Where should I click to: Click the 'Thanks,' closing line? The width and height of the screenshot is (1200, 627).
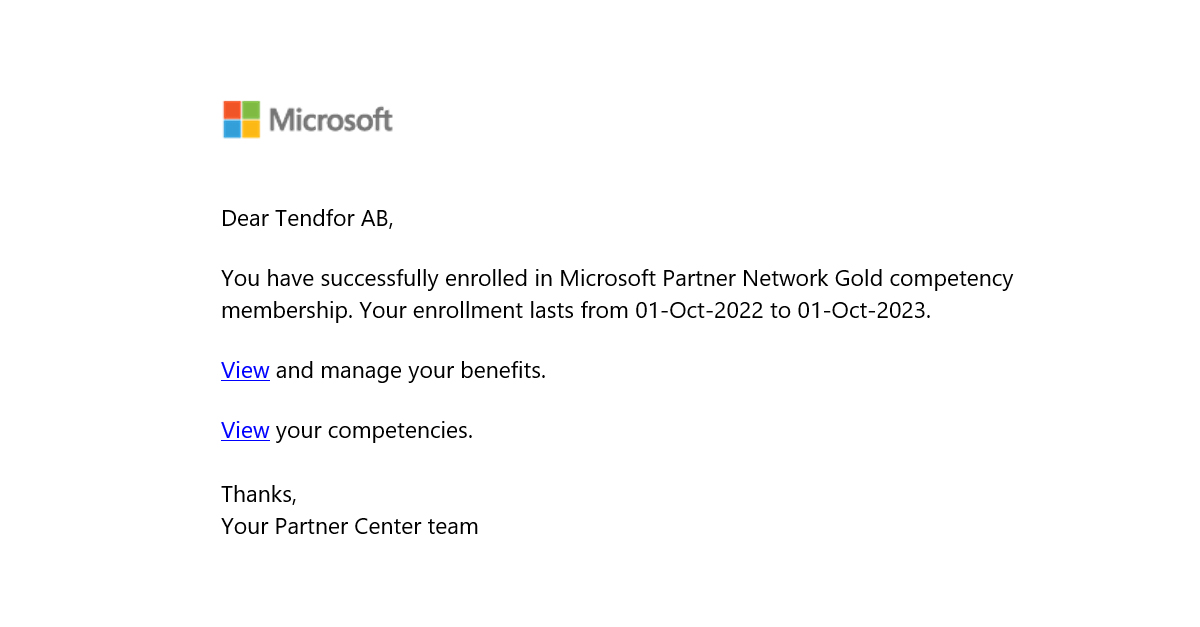coord(259,494)
